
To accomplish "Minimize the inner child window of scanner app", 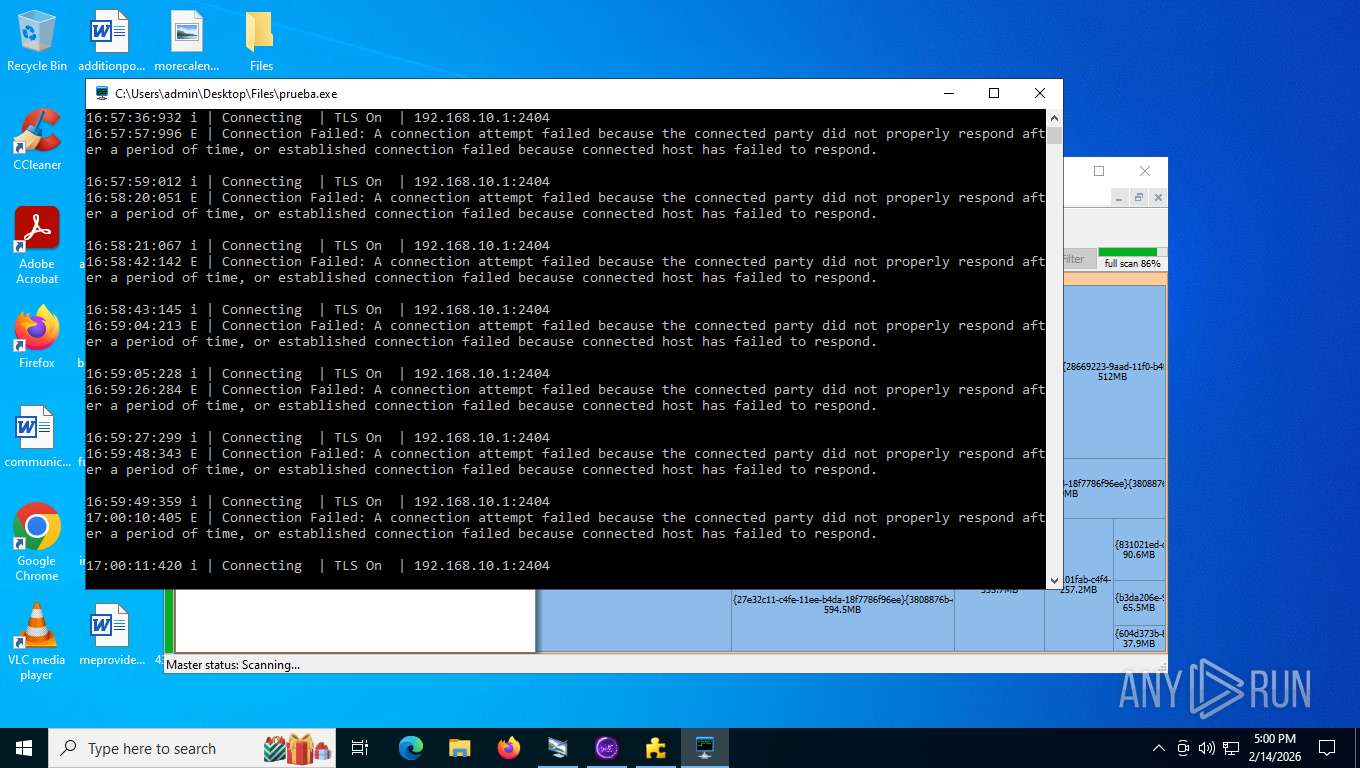I will coord(1121,198).
